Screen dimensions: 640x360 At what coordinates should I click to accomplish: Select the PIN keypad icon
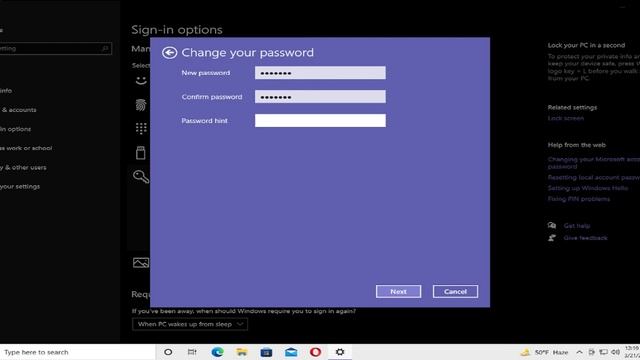[141, 128]
